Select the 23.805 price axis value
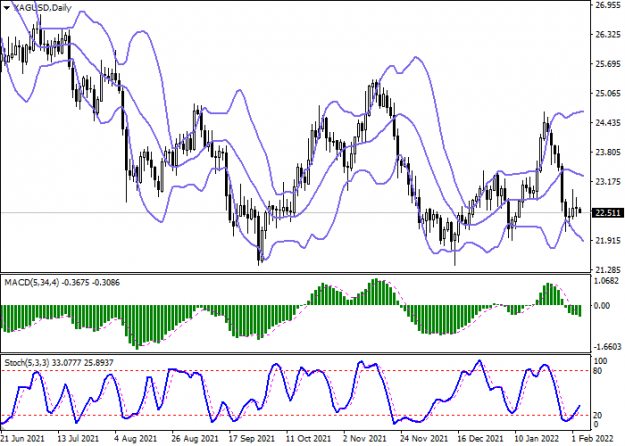625x446 pixels. pos(607,152)
